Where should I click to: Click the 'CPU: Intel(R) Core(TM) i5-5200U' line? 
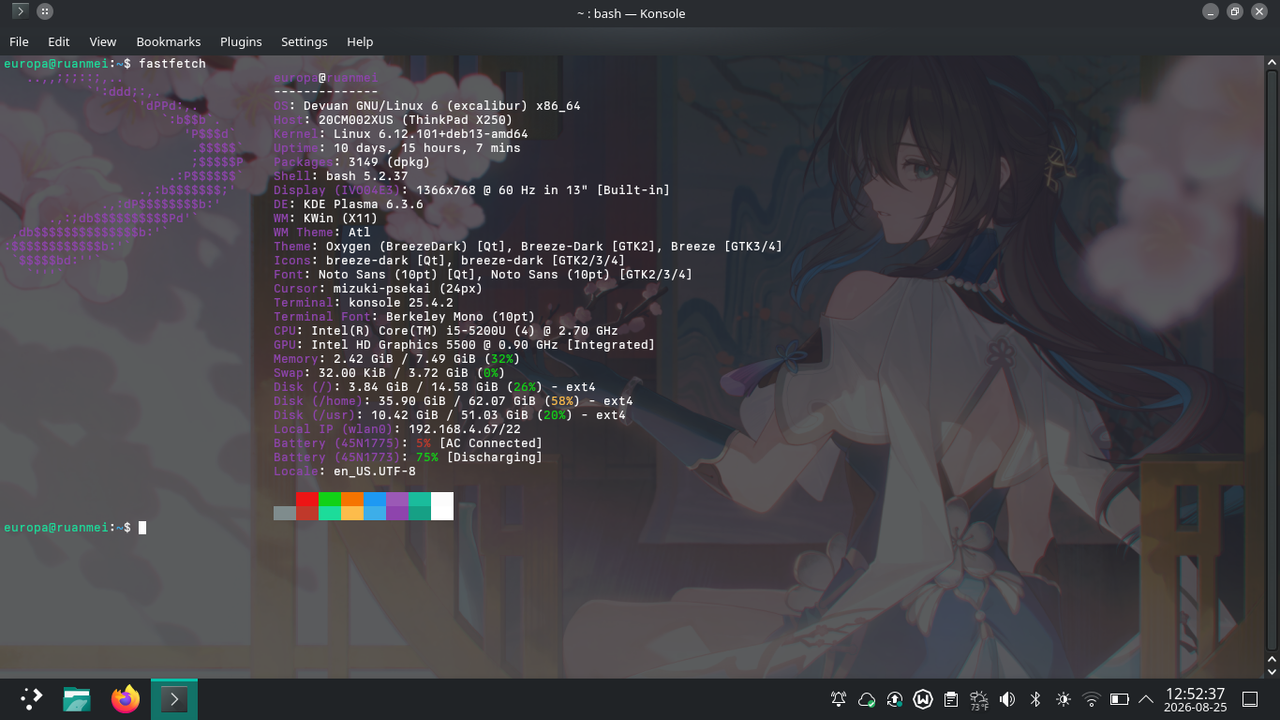[x=445, y=329]
